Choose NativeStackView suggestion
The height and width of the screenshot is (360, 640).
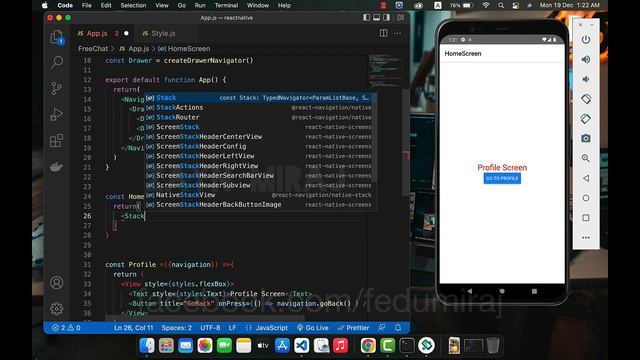coord(261,195)
